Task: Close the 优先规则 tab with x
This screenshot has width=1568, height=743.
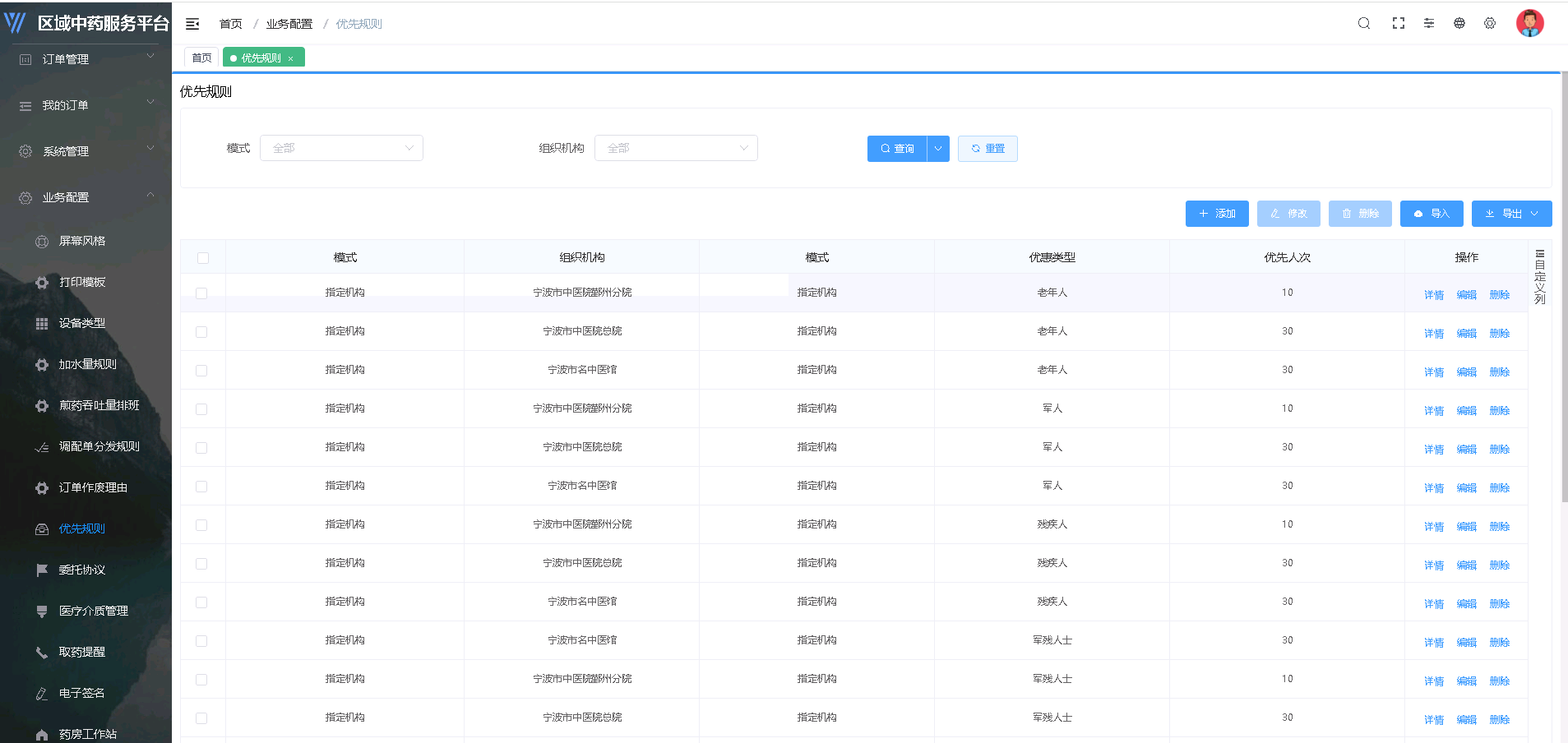Action: (290, 58)
